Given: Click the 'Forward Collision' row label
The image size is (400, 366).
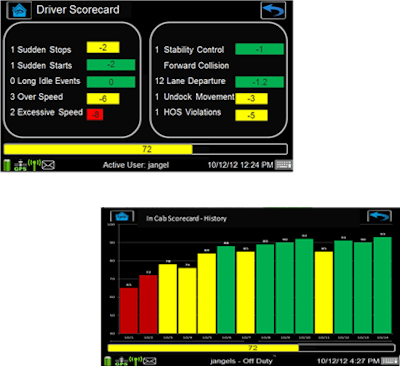Looking at the screenshot, I should (196, 65).
